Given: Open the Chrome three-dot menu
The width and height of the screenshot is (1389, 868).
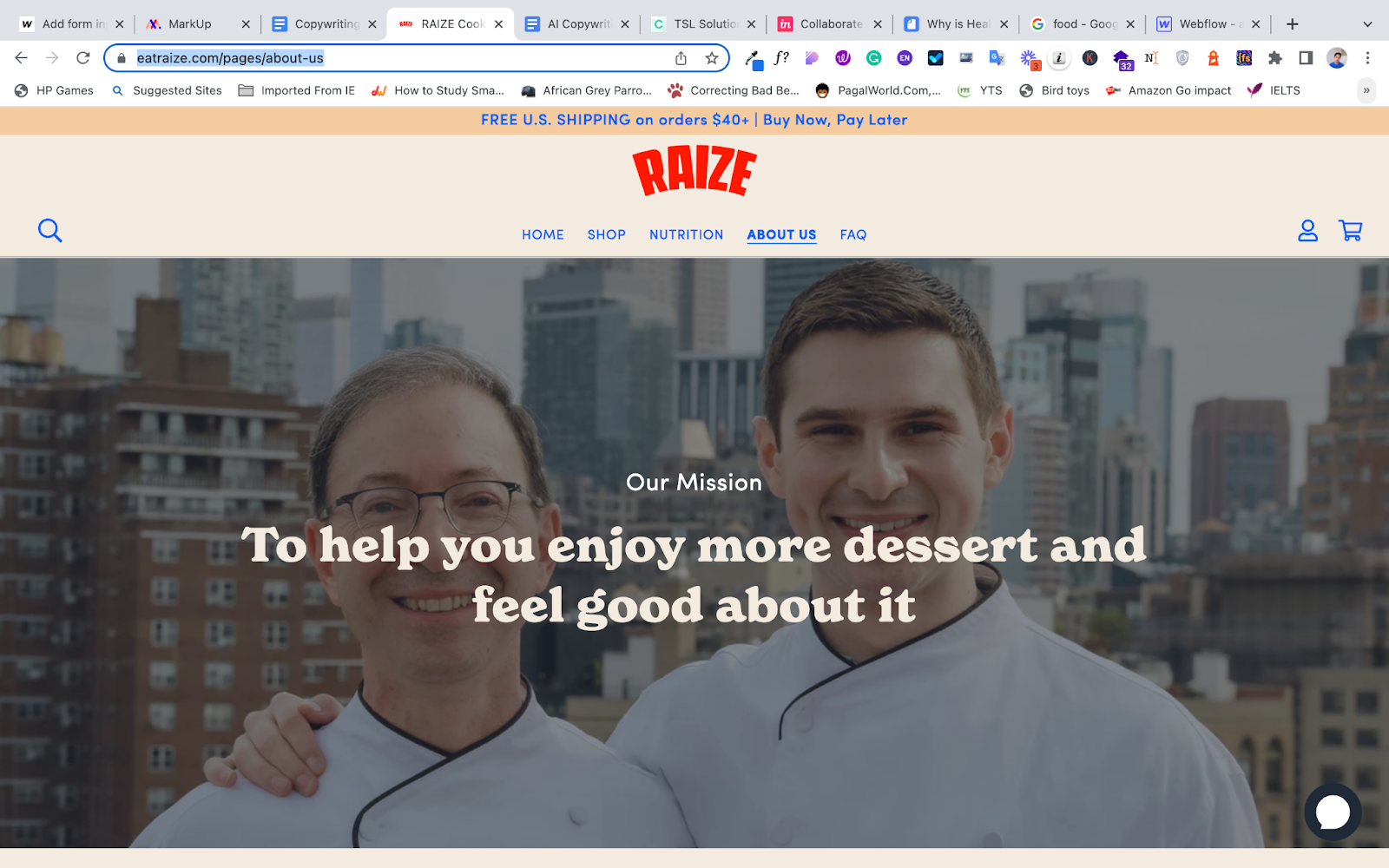Looking at the screenshot, I should pos(1367,58).
